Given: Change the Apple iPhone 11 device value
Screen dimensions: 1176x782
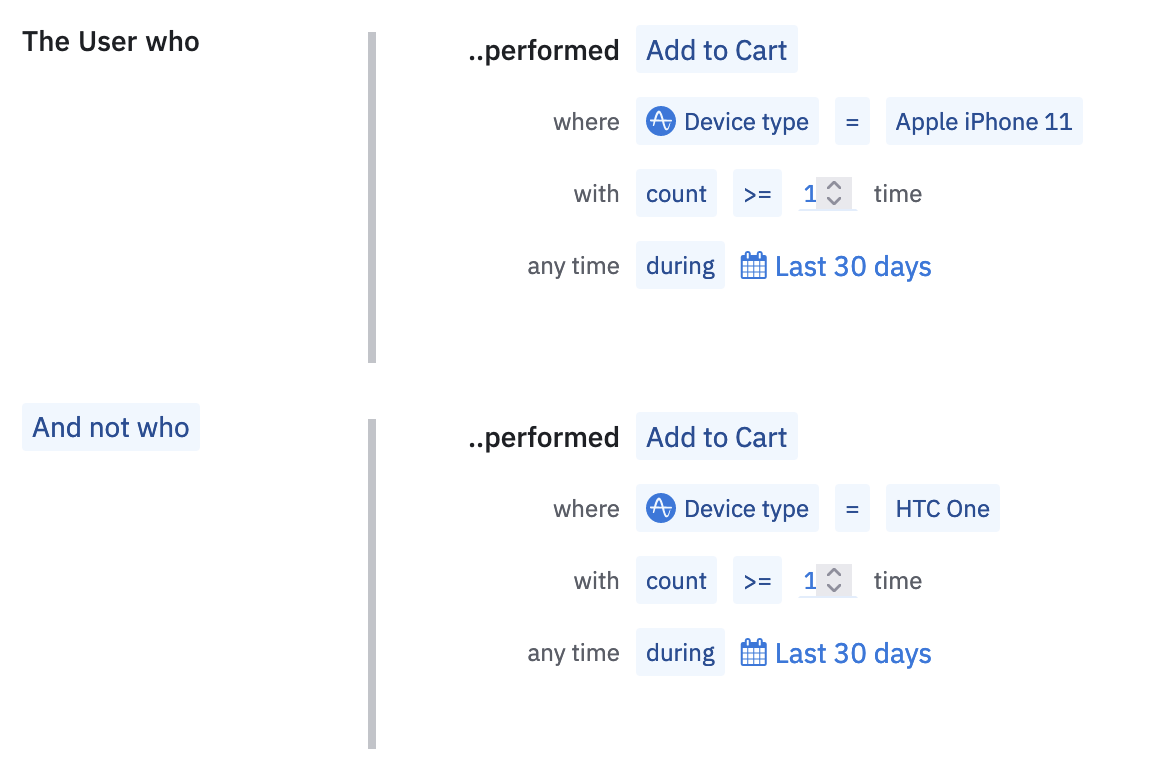Looking at the screenshot, I should 983,122.
